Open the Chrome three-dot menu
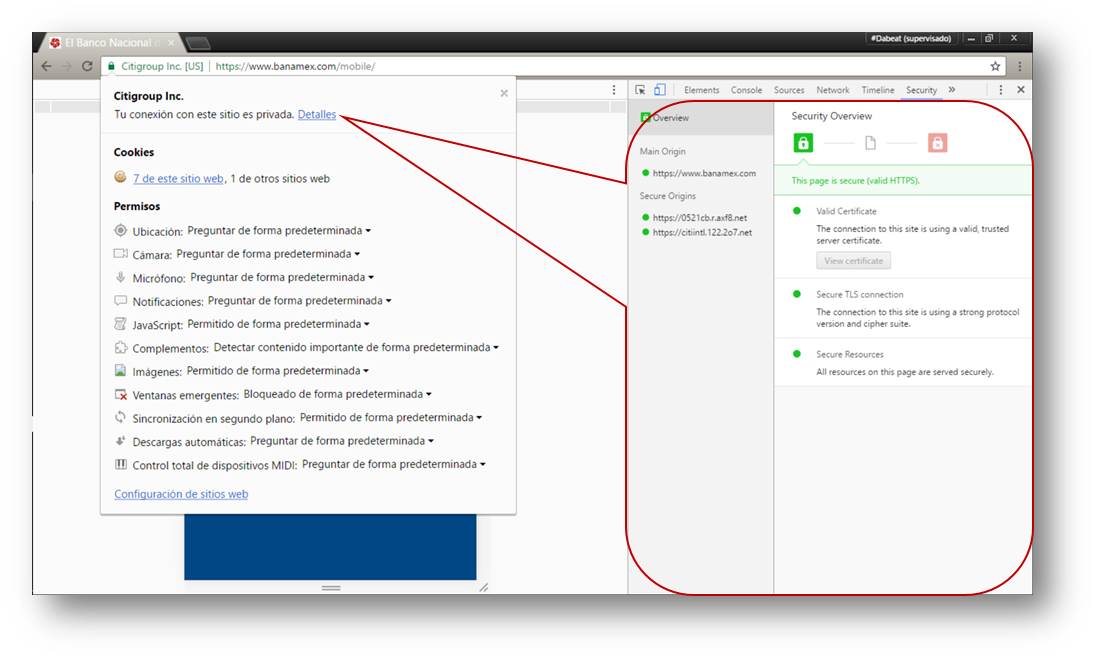Image resolution: width=1098 pixels, height=660 pixels. click(1020, 66)
